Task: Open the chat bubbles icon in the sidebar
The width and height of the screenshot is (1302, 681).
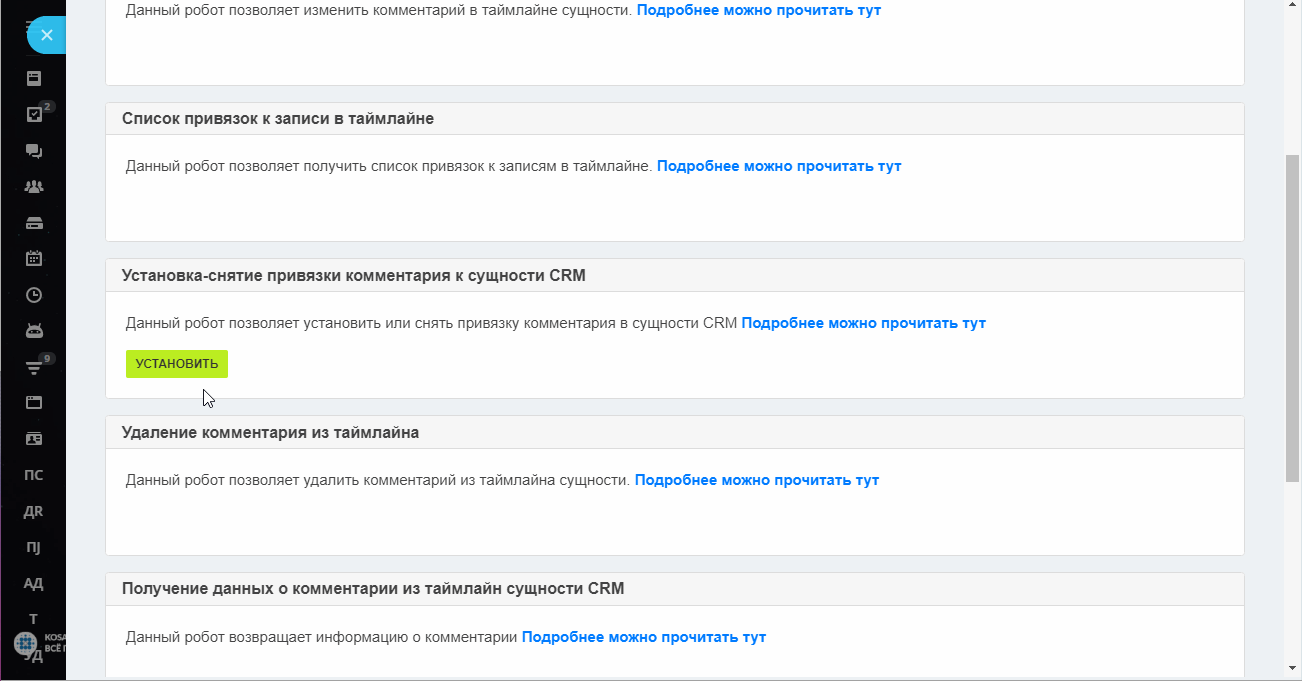Action: pos(34,151)
